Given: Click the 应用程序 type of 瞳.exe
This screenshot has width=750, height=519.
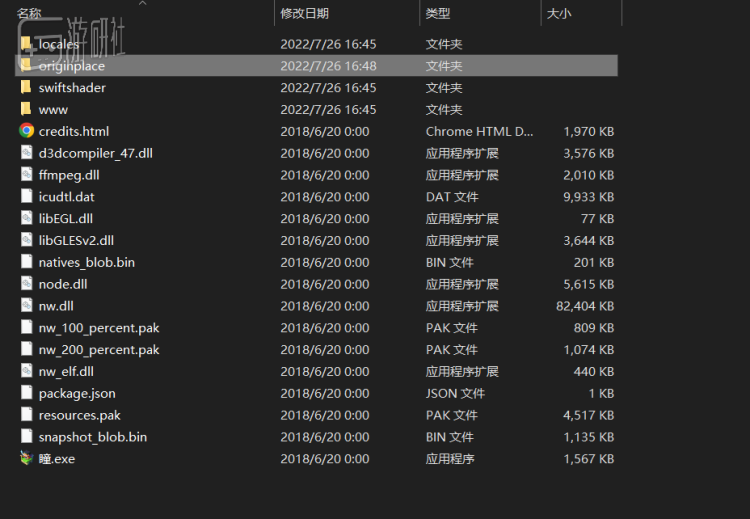Looking at the screenshot, I should click(450, 459).
